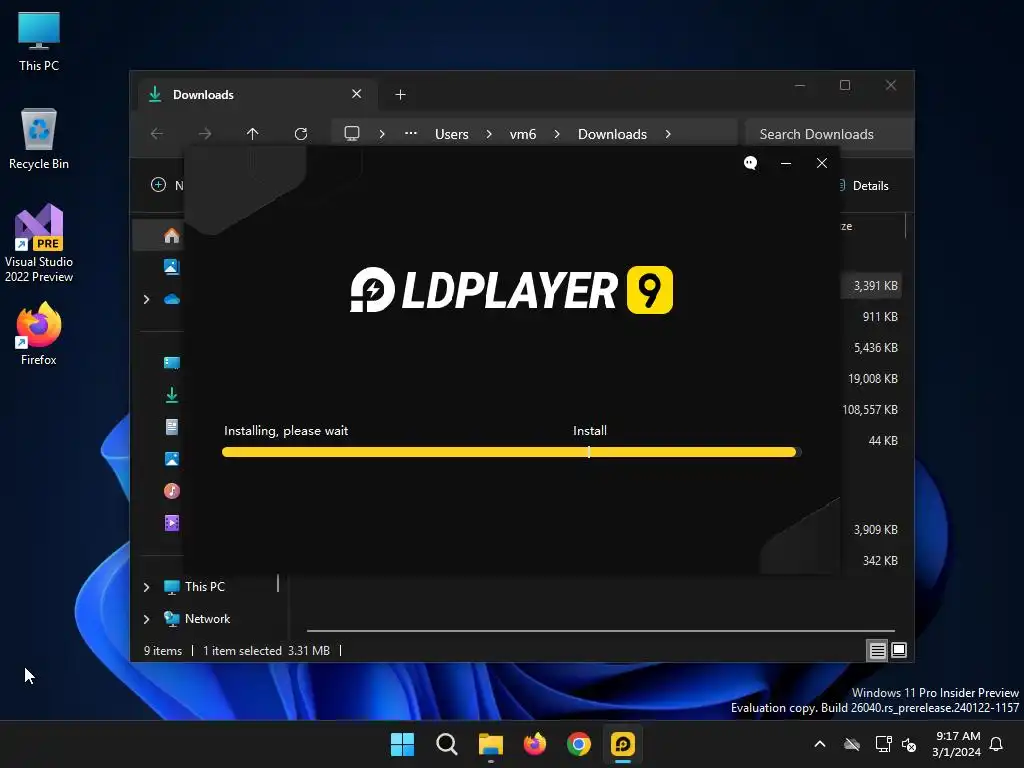Refresh the Downloads folder
This screenshot has height=768, width=1024.
coord(300,134)
